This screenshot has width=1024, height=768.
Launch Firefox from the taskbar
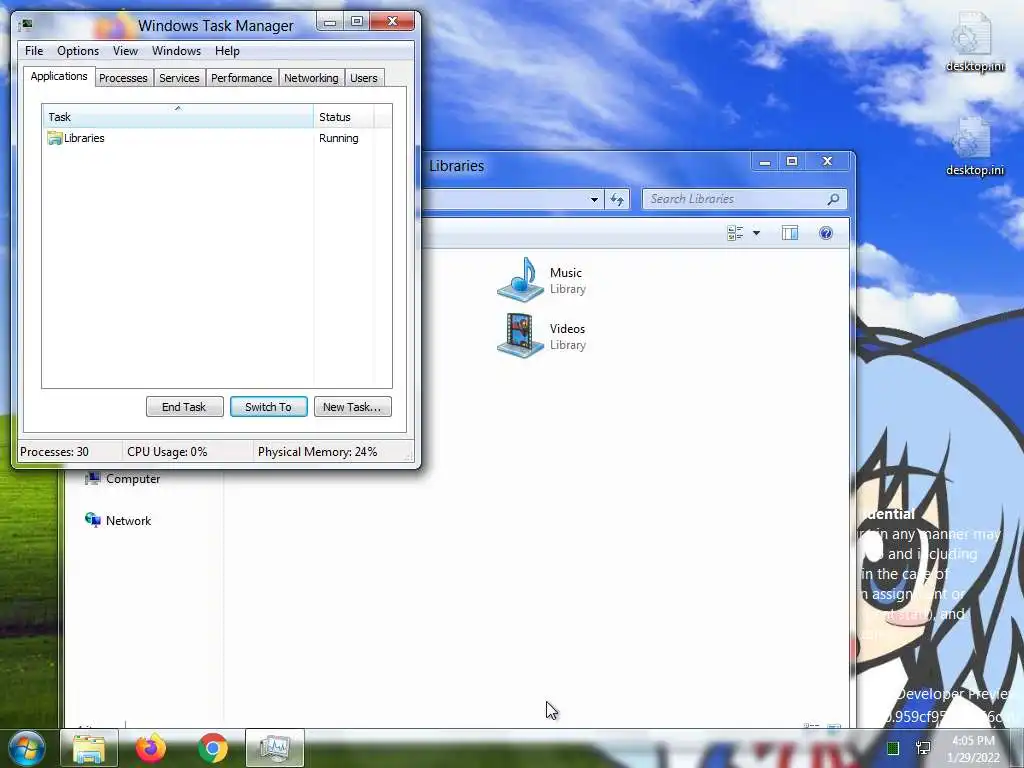151,748
